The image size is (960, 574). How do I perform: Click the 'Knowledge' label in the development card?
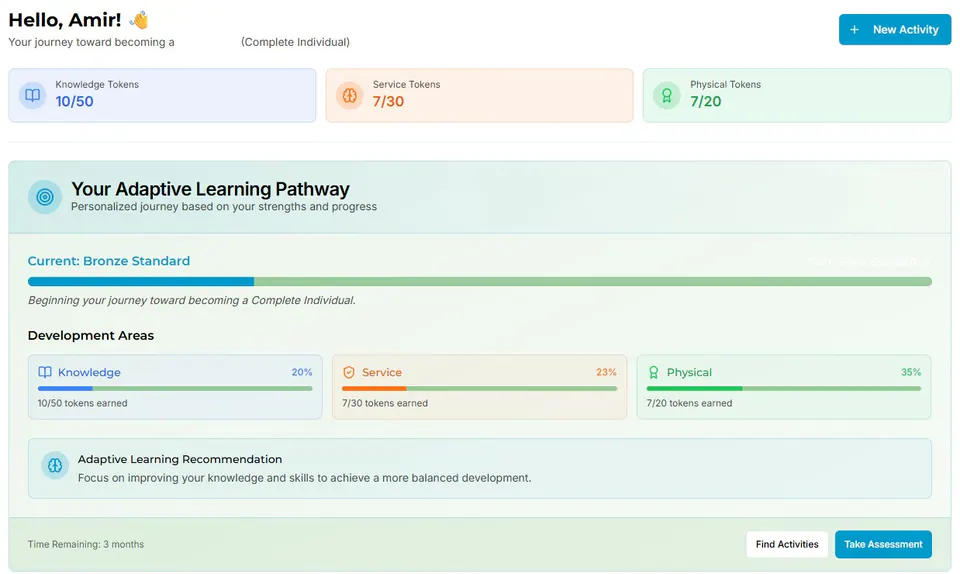(89, 372)
